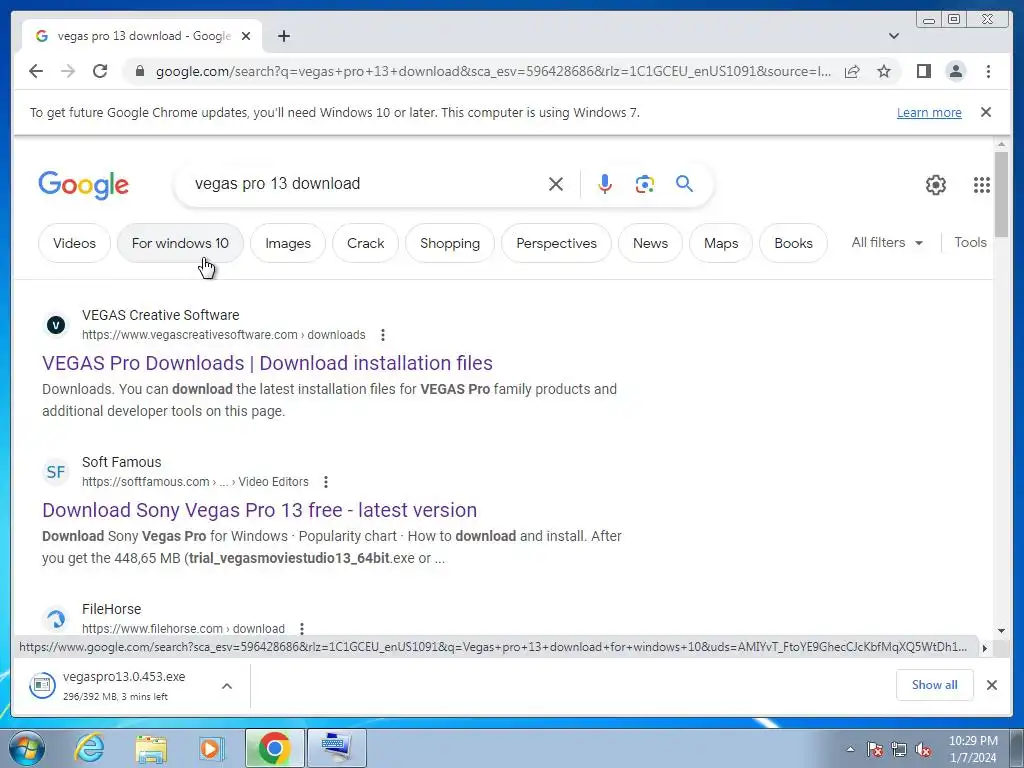Screen dimensions: 1024x768
Task: Open Soft Famous result options menu
Action: (x=325, y=482)
